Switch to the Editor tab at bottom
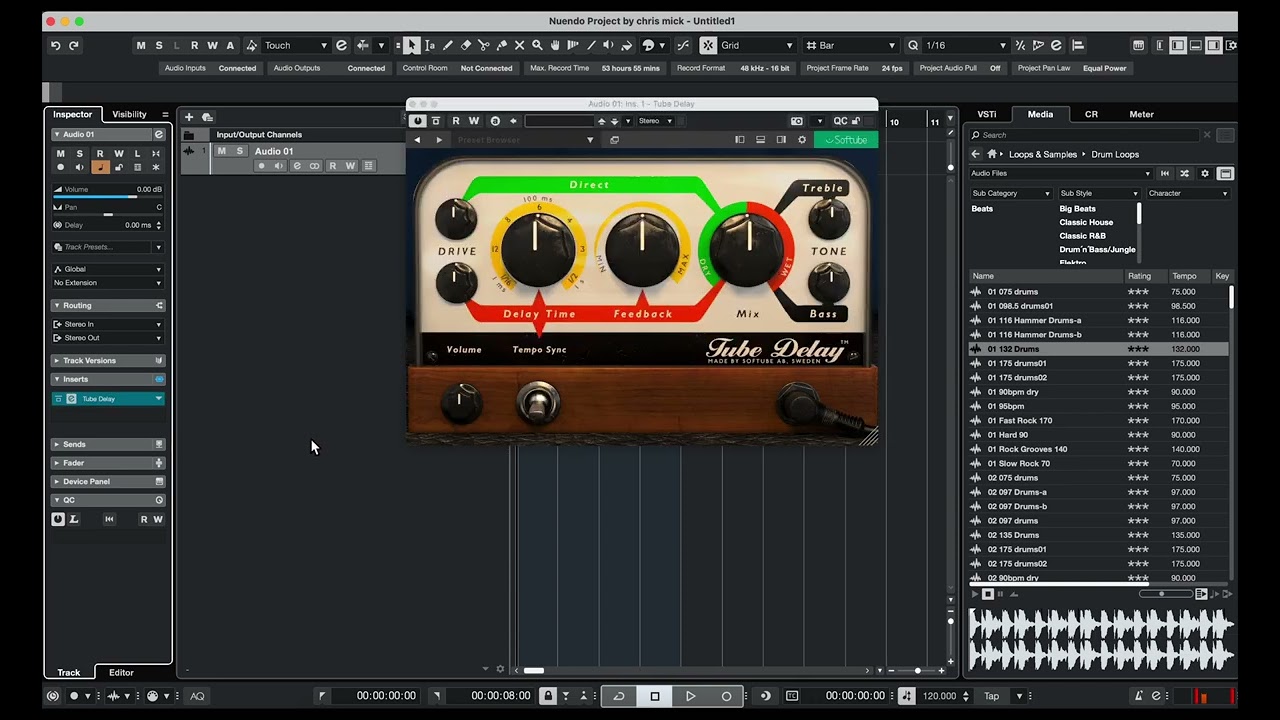The height and width of the screenshot is (720, 1280). (121, 673)
